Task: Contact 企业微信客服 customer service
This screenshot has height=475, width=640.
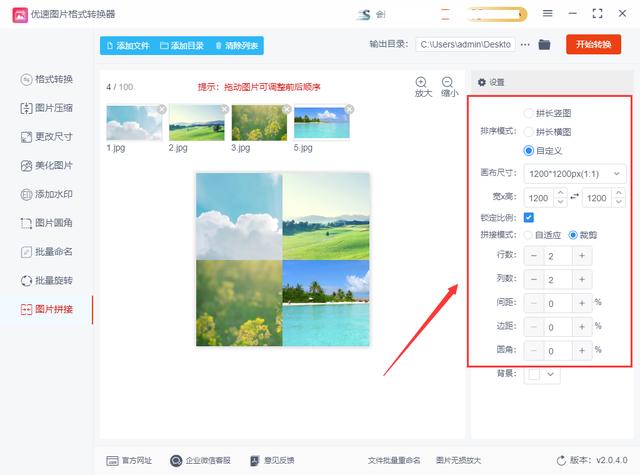Action: pos(200,461)
